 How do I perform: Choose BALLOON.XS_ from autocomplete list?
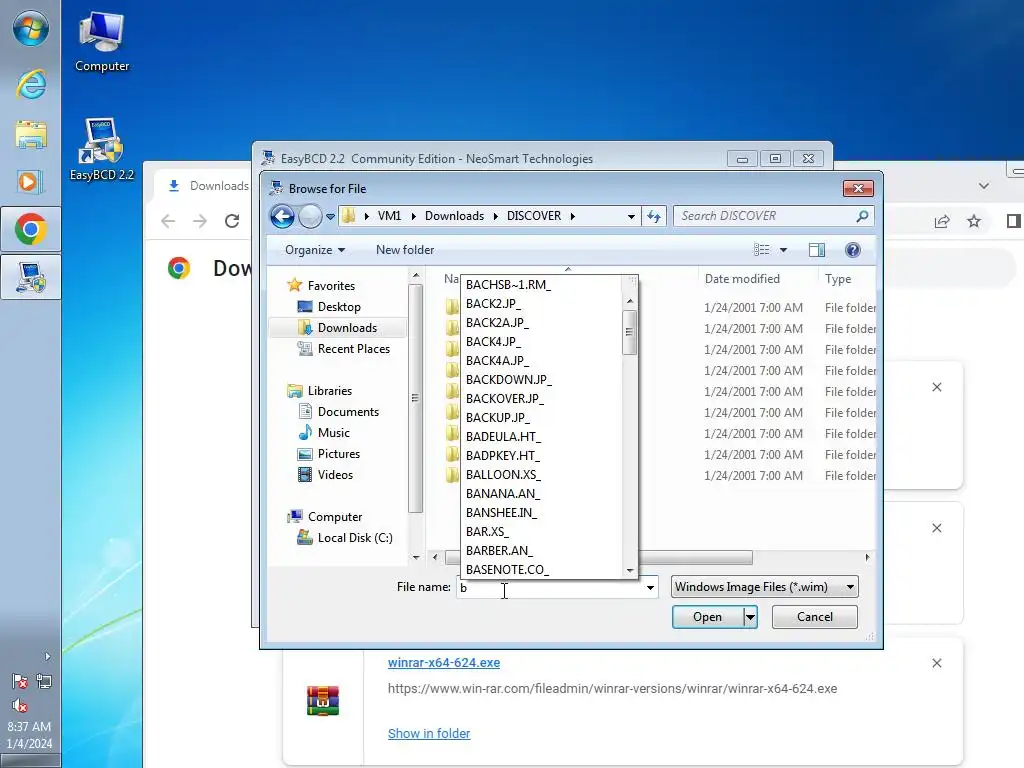pos(542,475)
